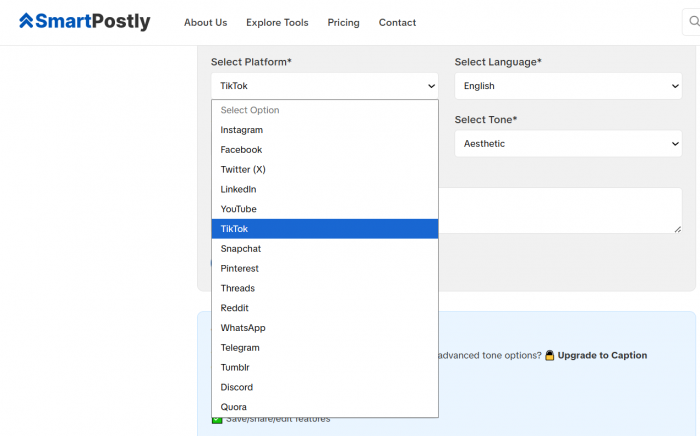Choose Pinterest platform
The width and height of the screenshot is (700, 436).
point(325,268)
